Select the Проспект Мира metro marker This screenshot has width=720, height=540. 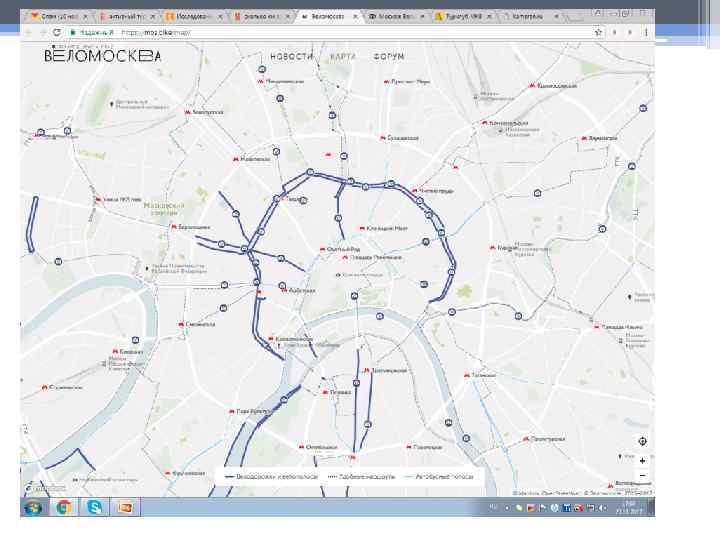386,82
